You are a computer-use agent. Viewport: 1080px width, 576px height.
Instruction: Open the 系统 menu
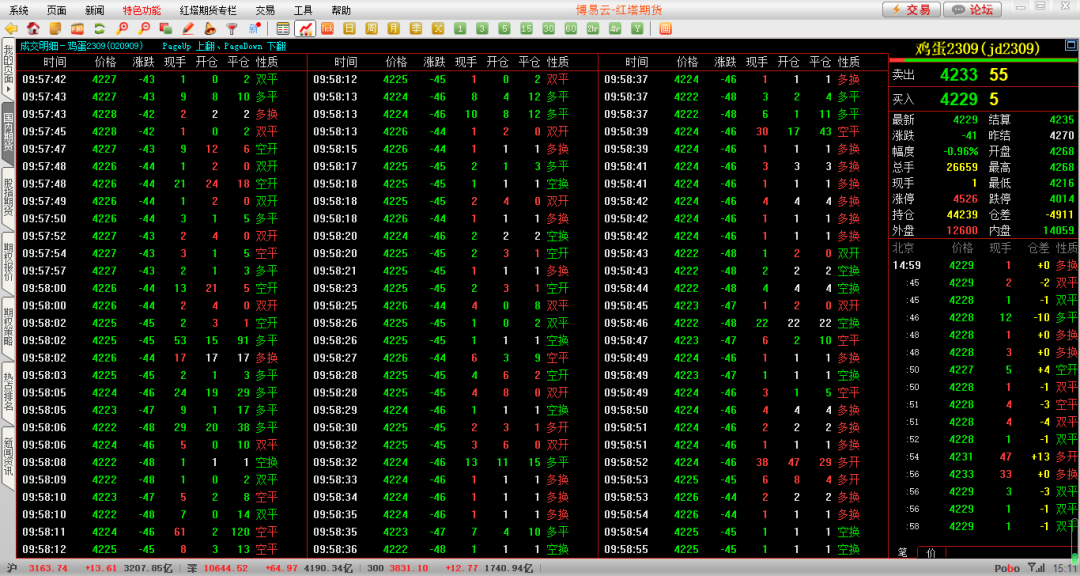(19, 9)
